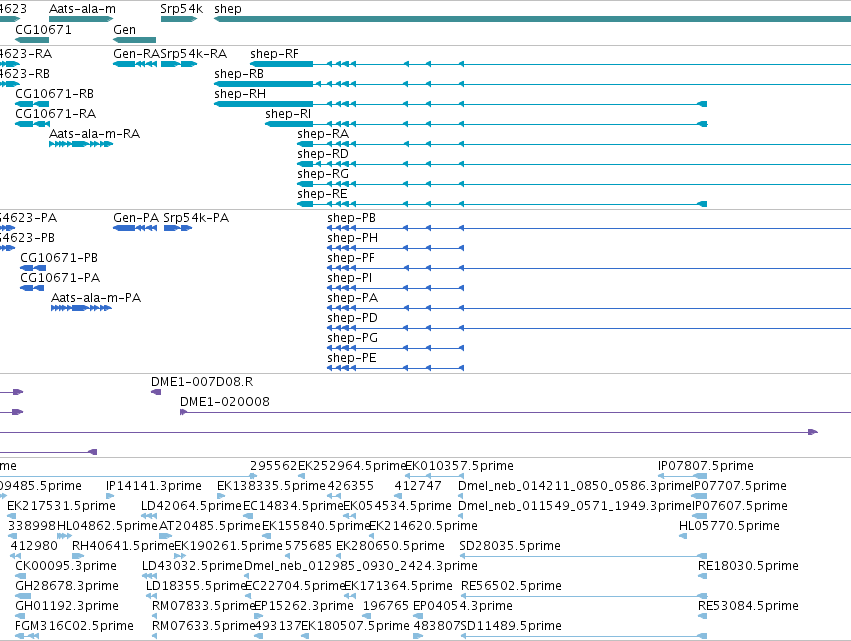Select EST EC14834.5prime
The height and width of the screenshot is (641, 851).
(x=293, y=506)
